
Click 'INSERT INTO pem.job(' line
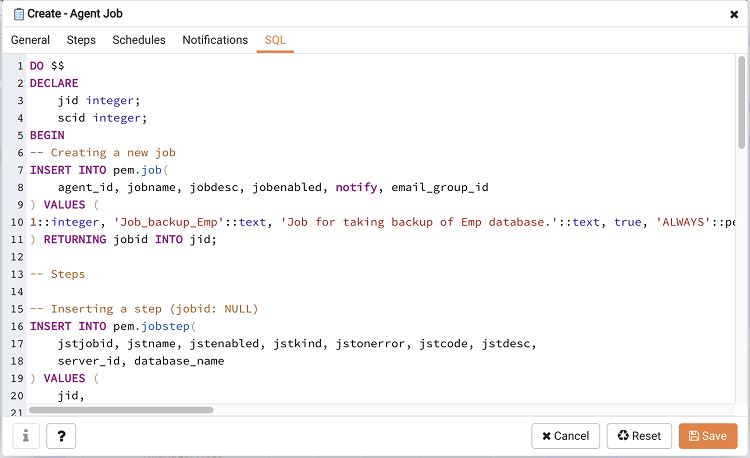99,170
